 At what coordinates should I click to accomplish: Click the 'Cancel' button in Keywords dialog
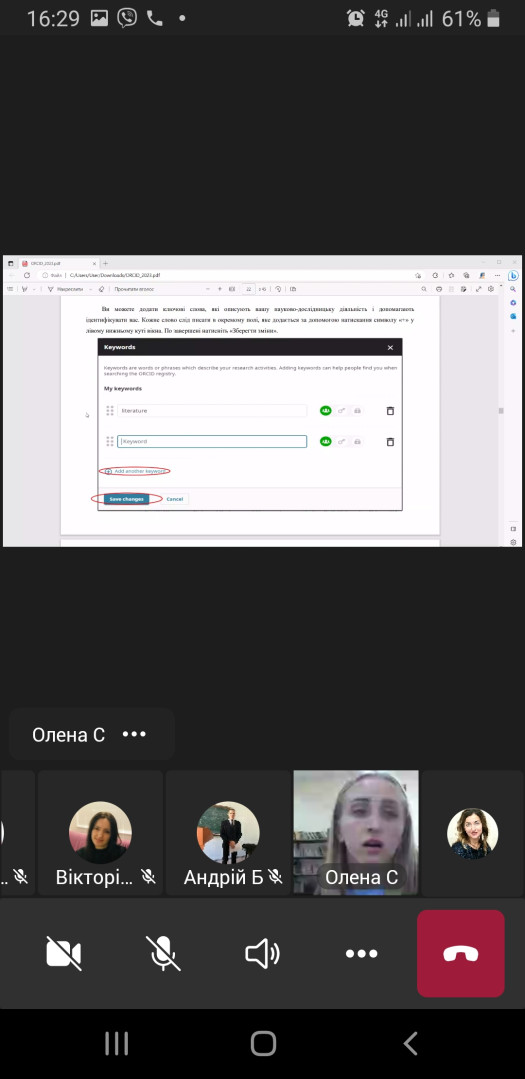[175, 499]
